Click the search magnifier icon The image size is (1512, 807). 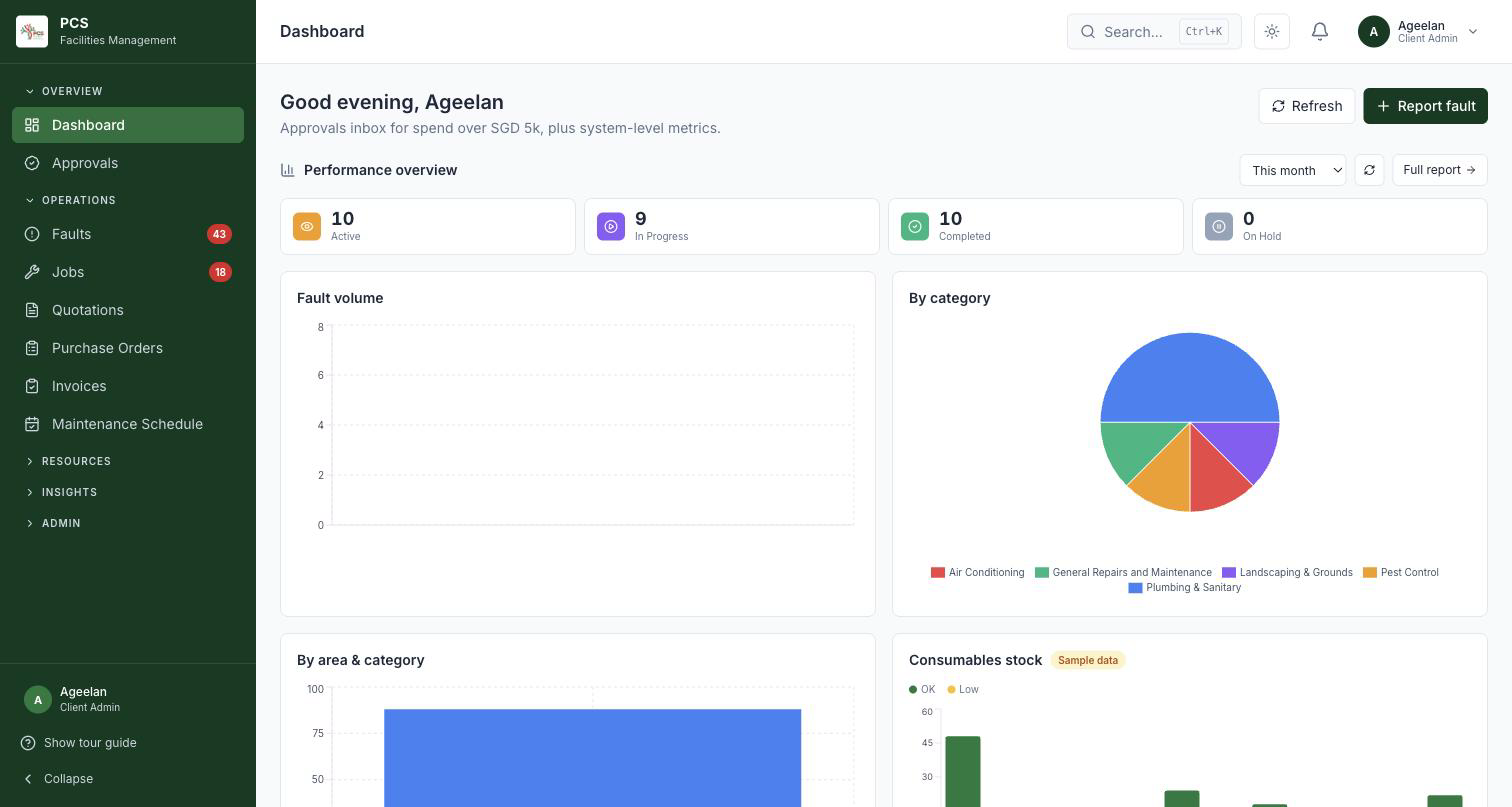[1088, 32]
